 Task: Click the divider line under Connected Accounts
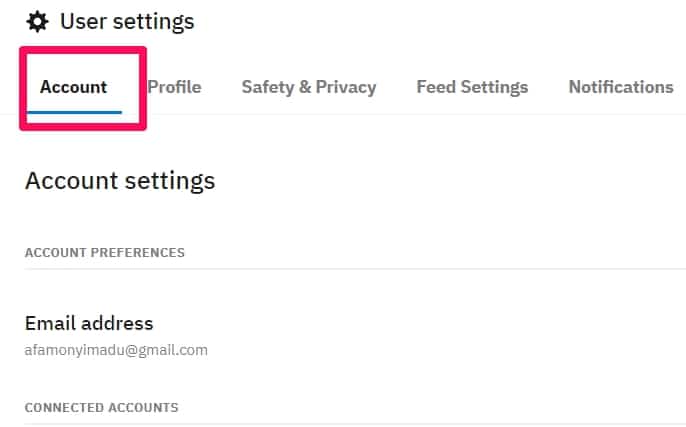pyautogui.click(x=355, y=424)
